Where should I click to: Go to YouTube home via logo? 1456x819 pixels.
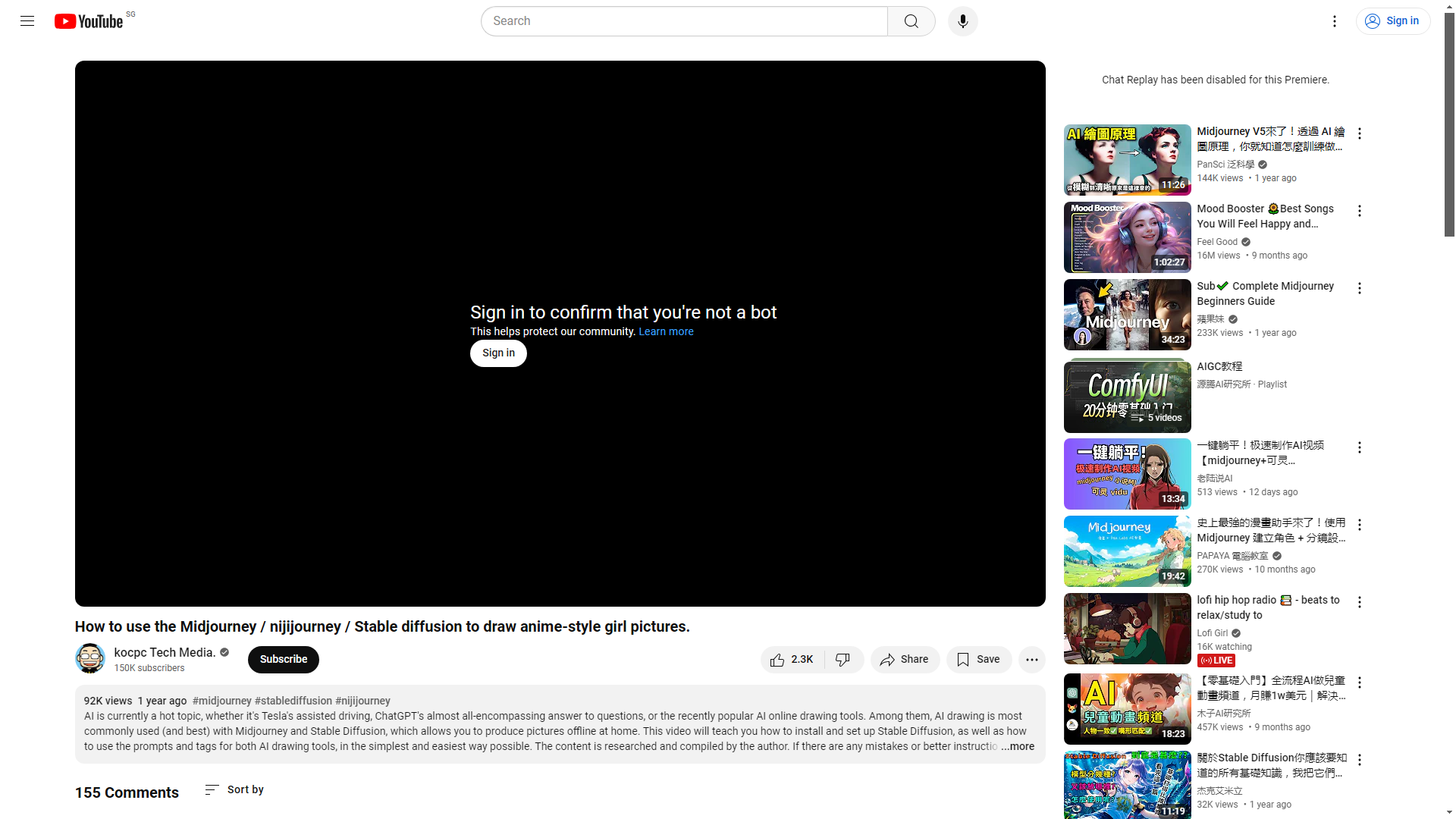[x=89, y=21]
